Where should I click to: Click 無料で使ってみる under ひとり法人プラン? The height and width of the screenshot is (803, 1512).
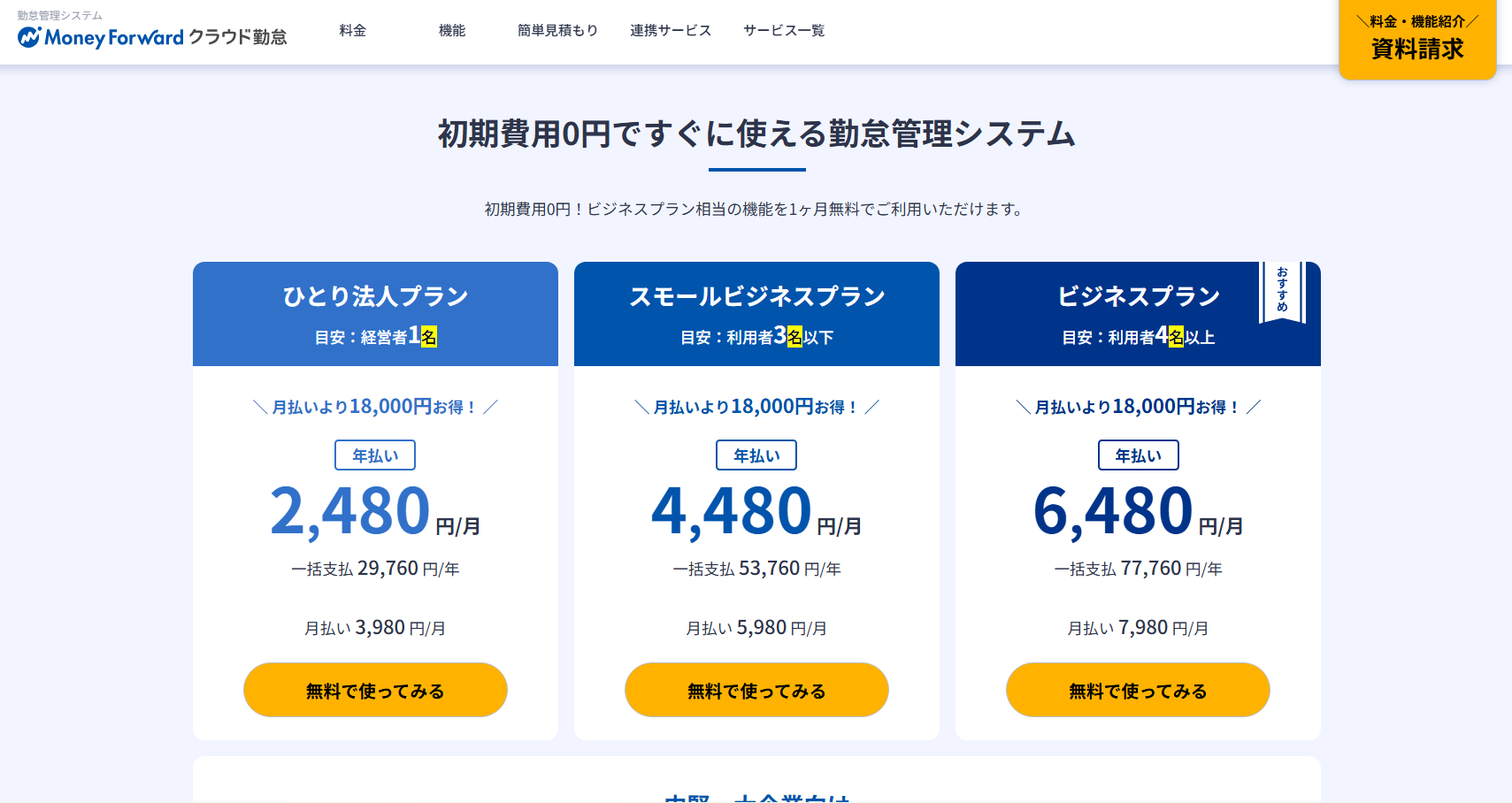coord(375,690)
